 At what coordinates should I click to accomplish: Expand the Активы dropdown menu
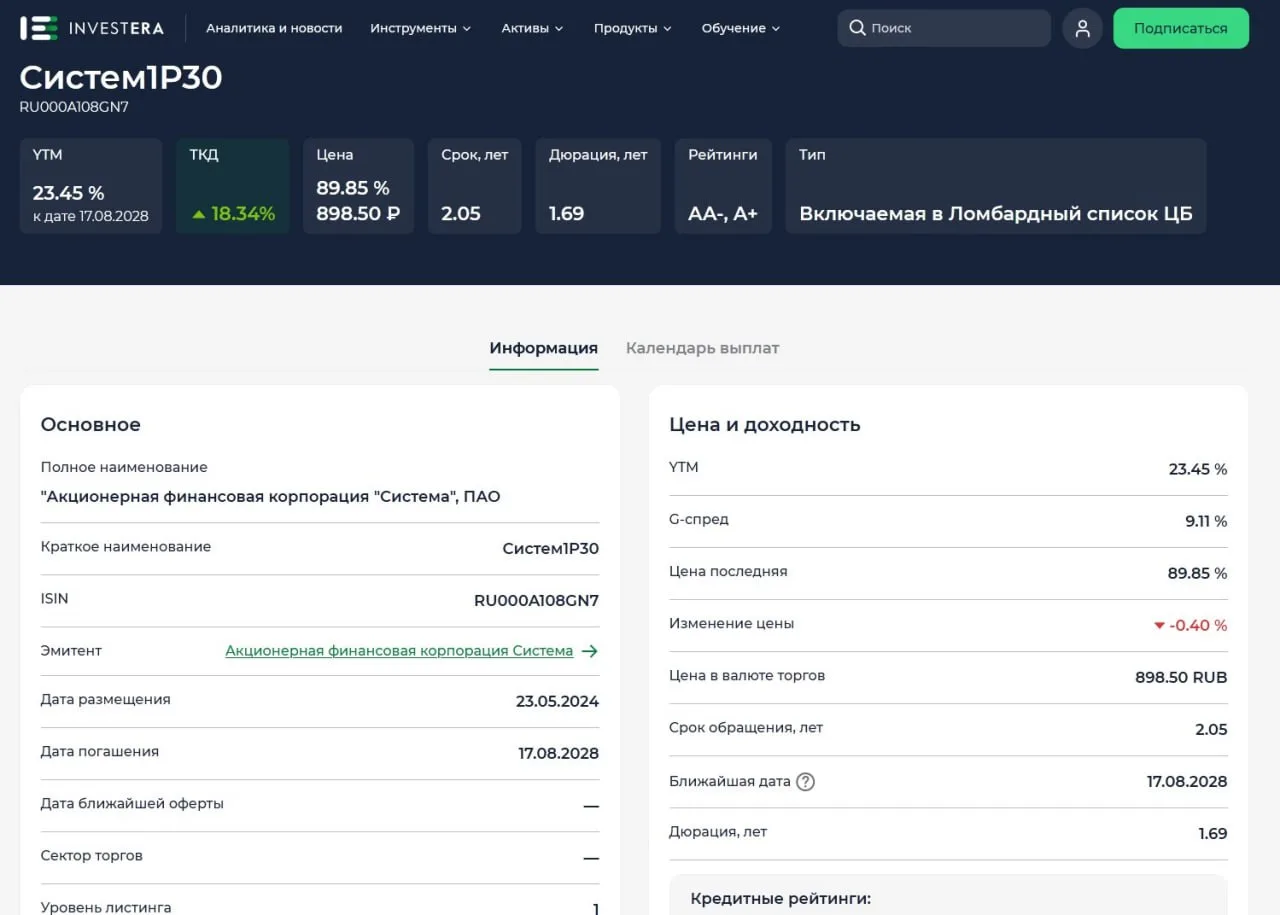point(532,28)
